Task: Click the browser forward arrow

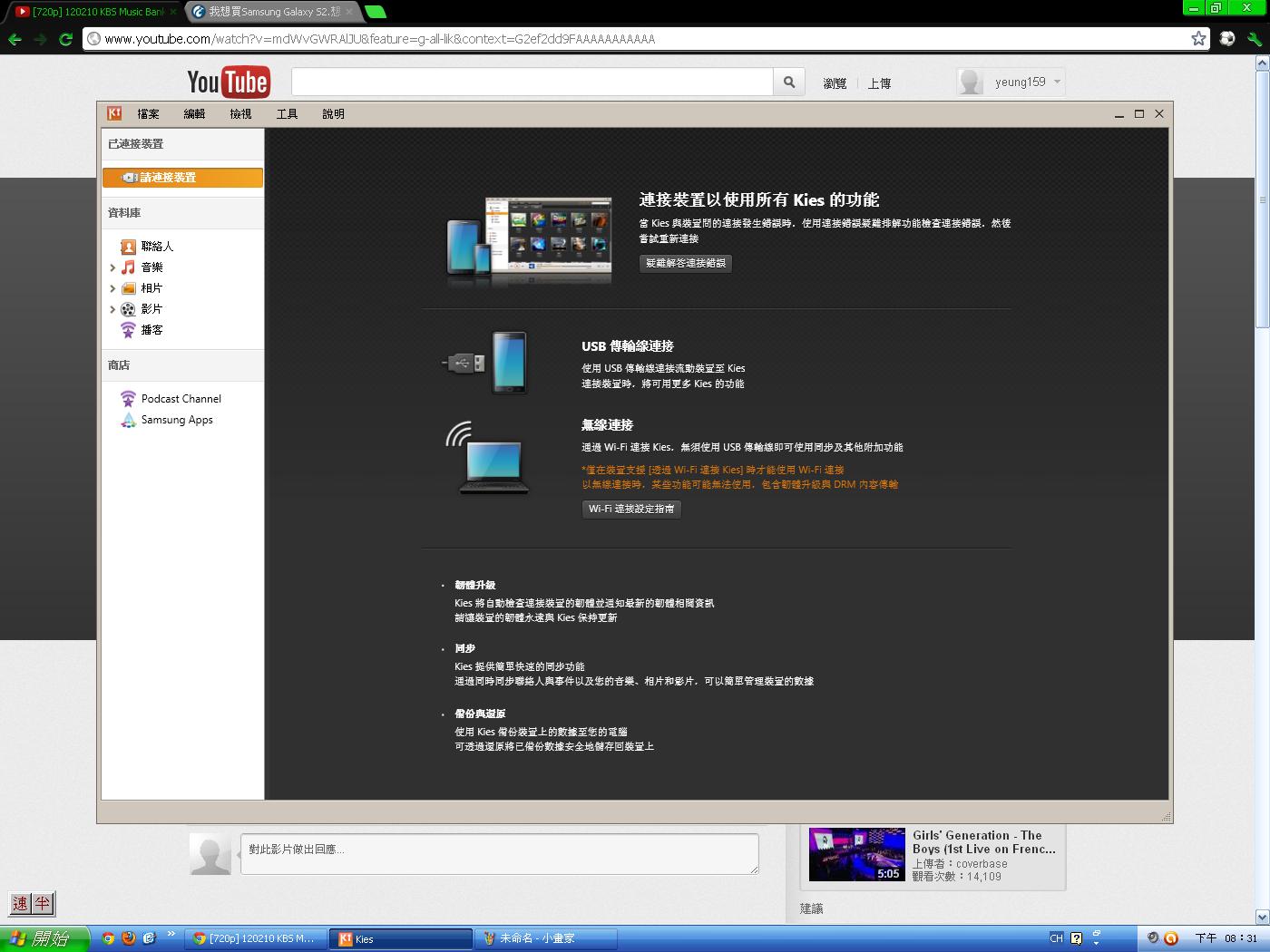Action: pos(40,39)
